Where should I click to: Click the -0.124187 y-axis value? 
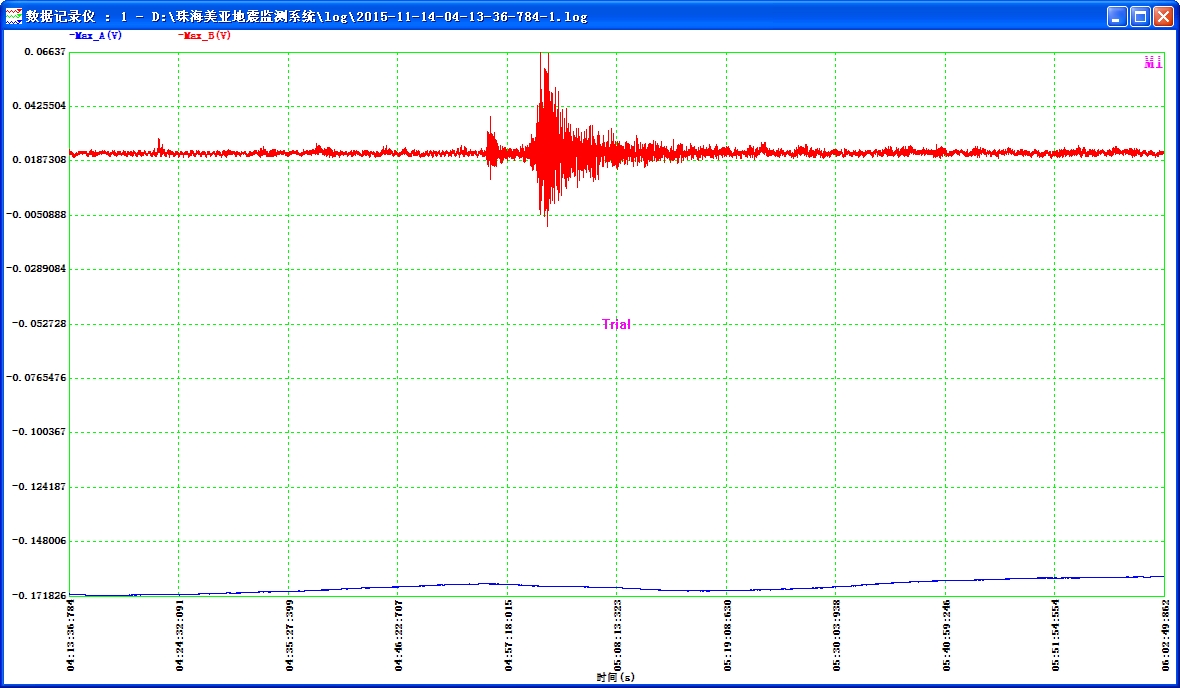click(x=39, y=486)
